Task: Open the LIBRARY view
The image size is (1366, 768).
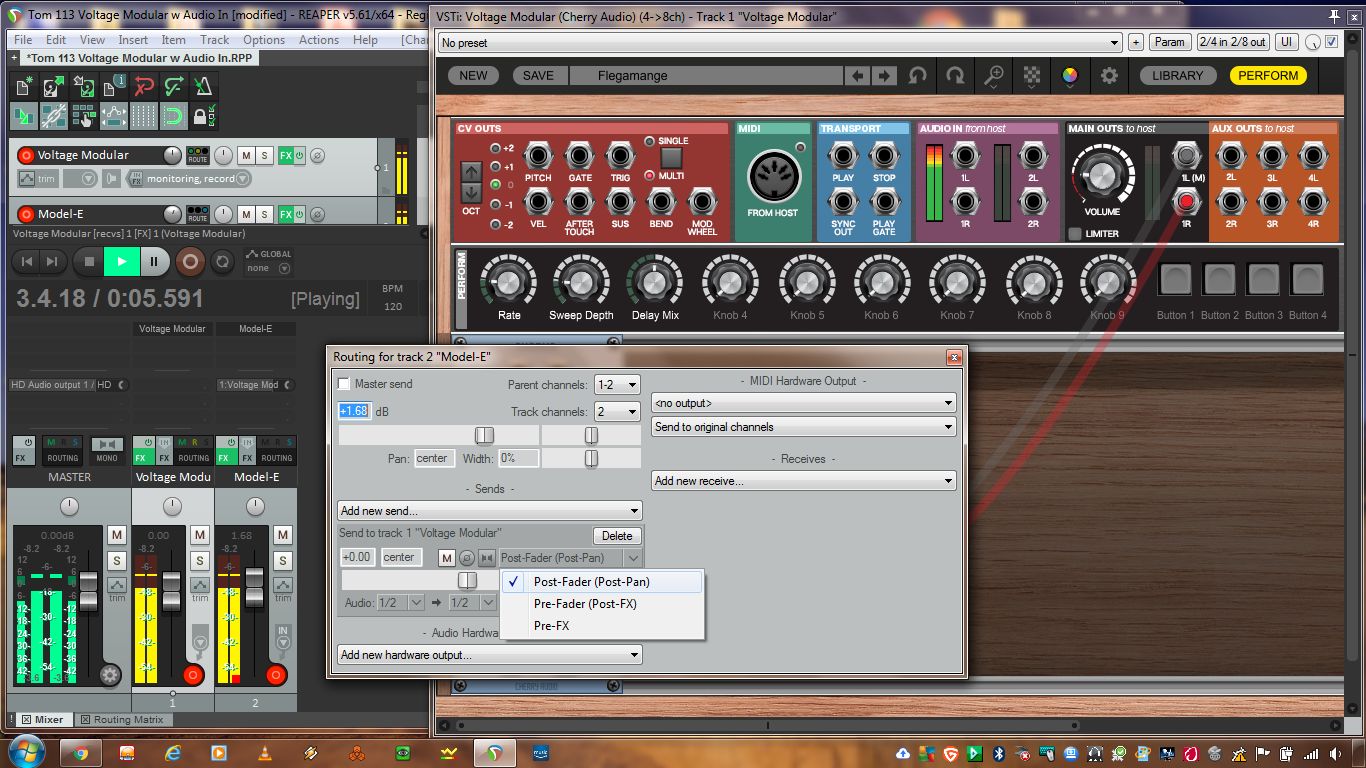Action: pyautogui.click(x=1178, y=75)
